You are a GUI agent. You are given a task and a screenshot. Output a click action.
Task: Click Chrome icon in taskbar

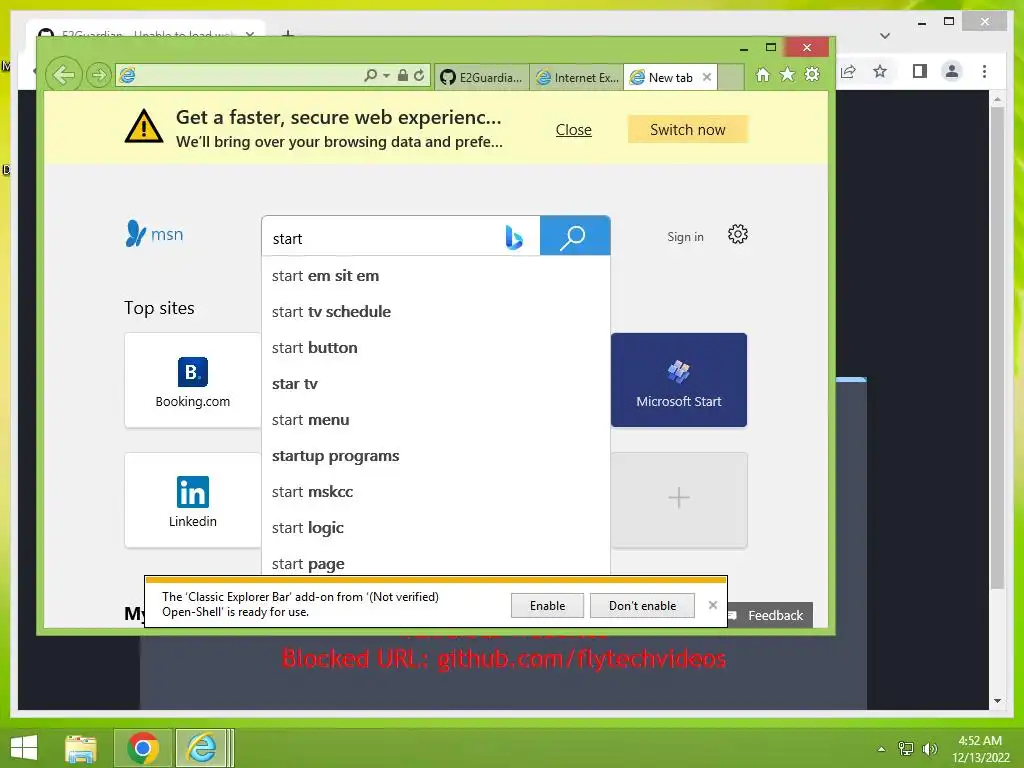coord(143,748)
